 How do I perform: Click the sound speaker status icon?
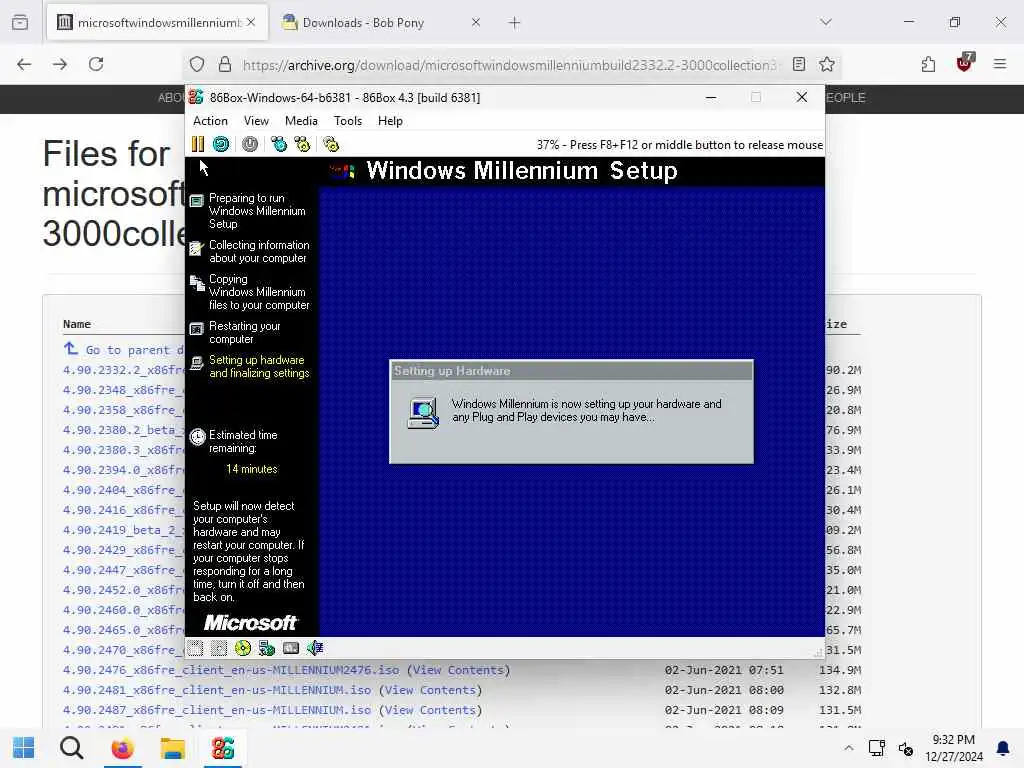pyautogui.click(x=315, y=648)
